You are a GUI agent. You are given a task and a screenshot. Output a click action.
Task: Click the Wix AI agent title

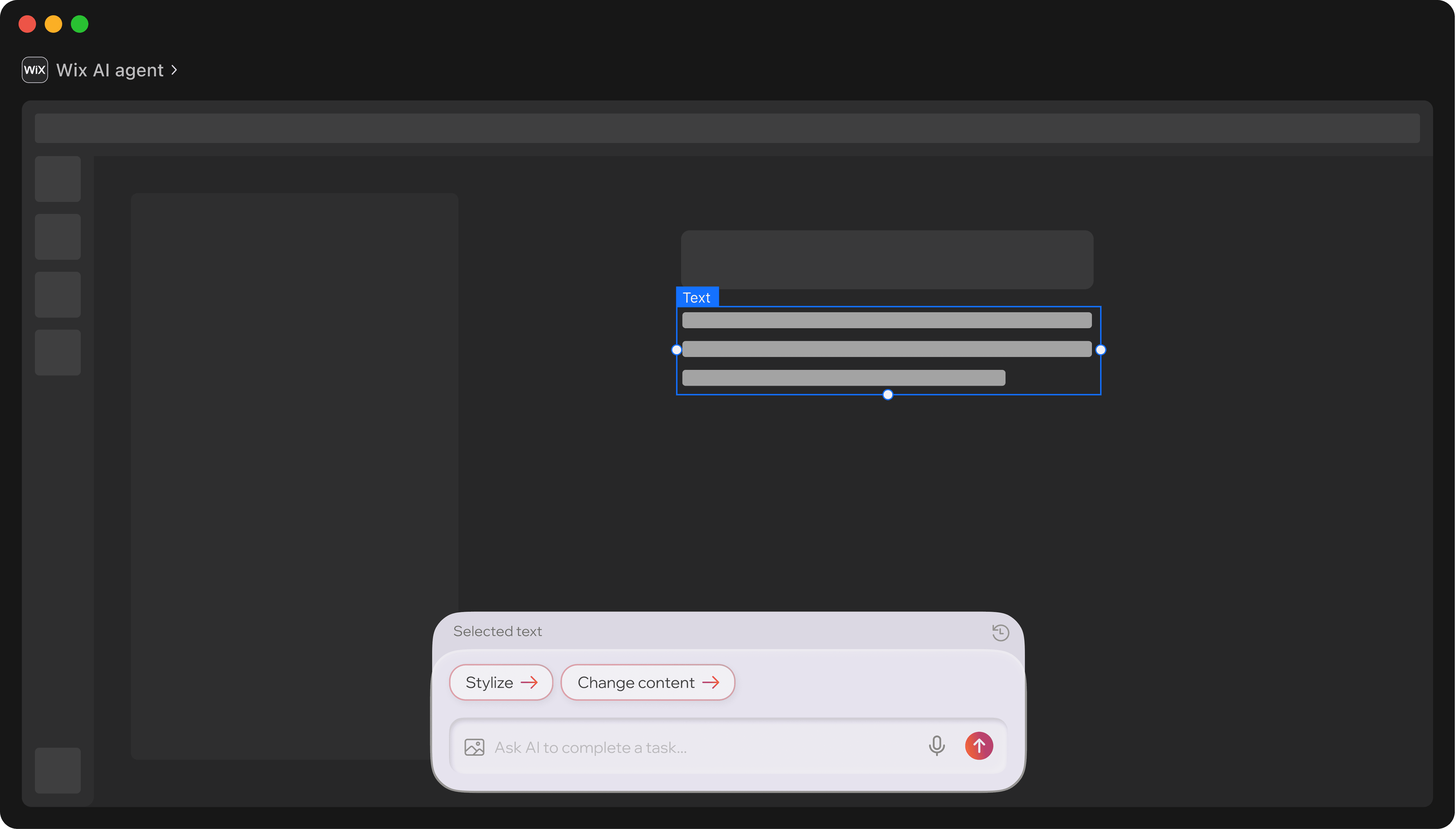pyautogui.click(x=110, y=70)
